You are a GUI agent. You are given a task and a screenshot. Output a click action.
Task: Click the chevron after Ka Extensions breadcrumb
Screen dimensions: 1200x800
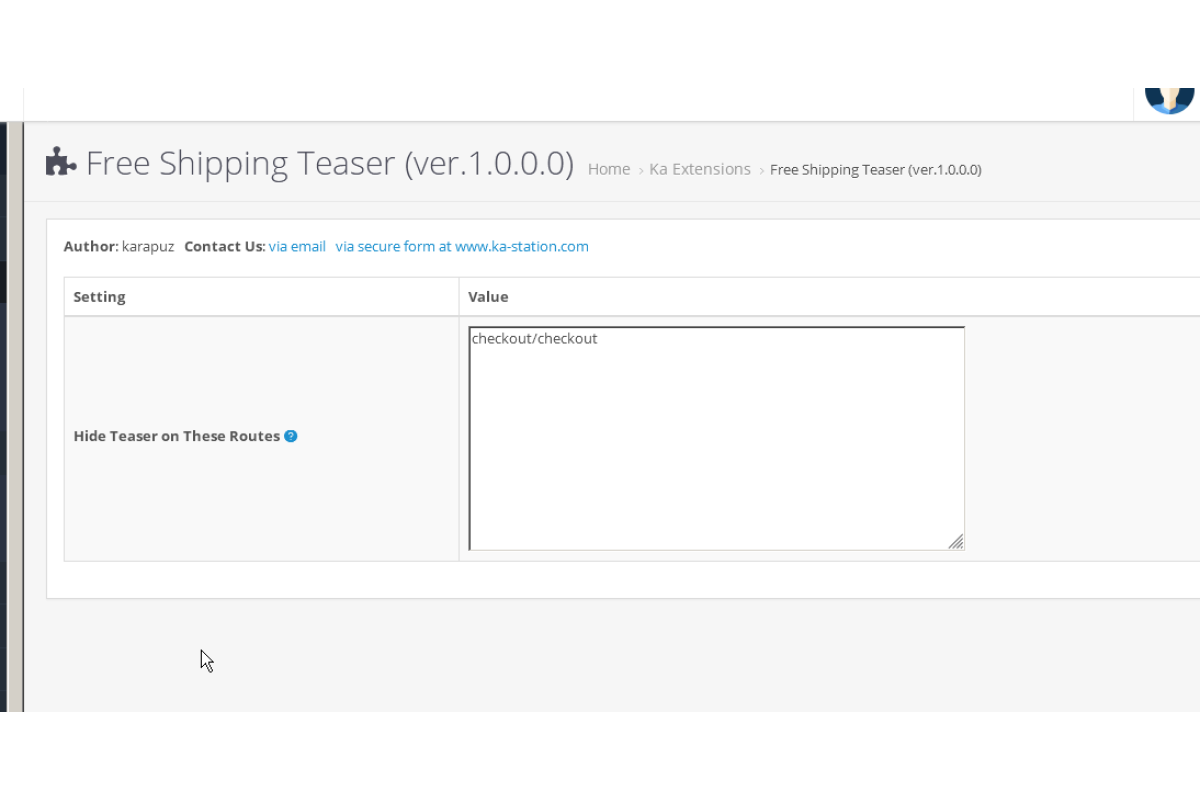click(x=761, y=171)
